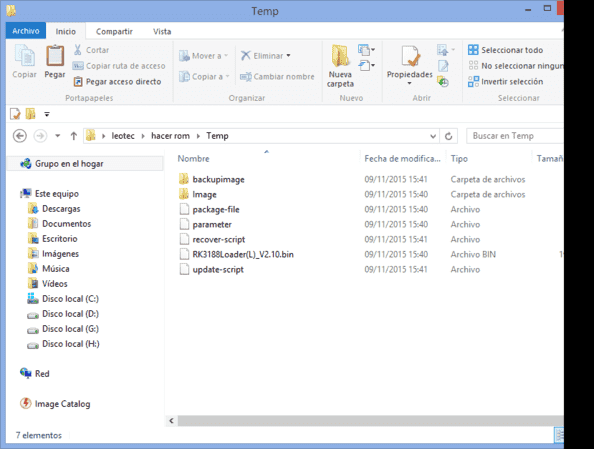Select the backupimage folder
The height and width of the screenshot is (449, 594).
219,180
